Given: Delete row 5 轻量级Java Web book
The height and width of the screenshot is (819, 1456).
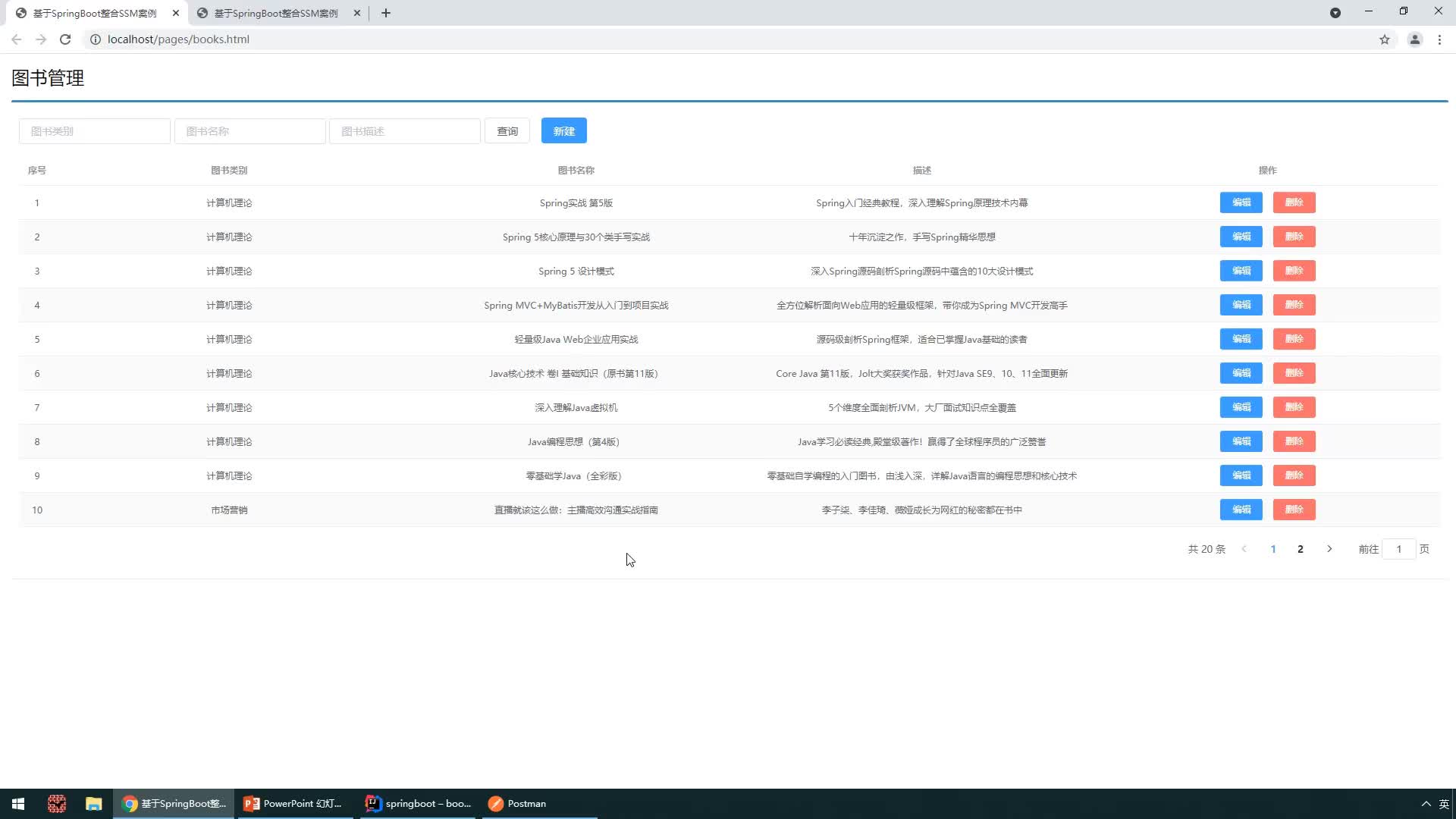Looking at the screenshot, I should (x=1294, y=339).
